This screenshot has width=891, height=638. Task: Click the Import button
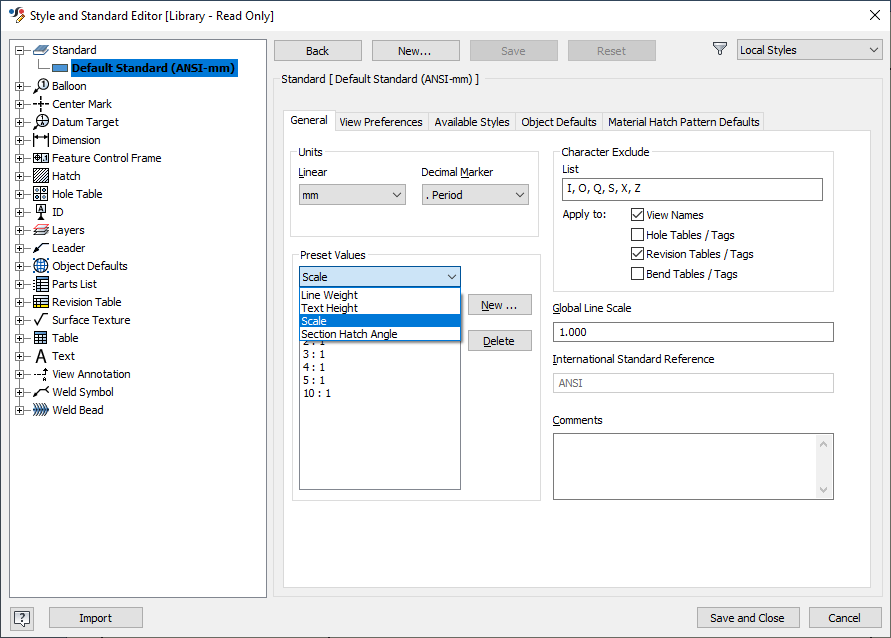[95, 618]
